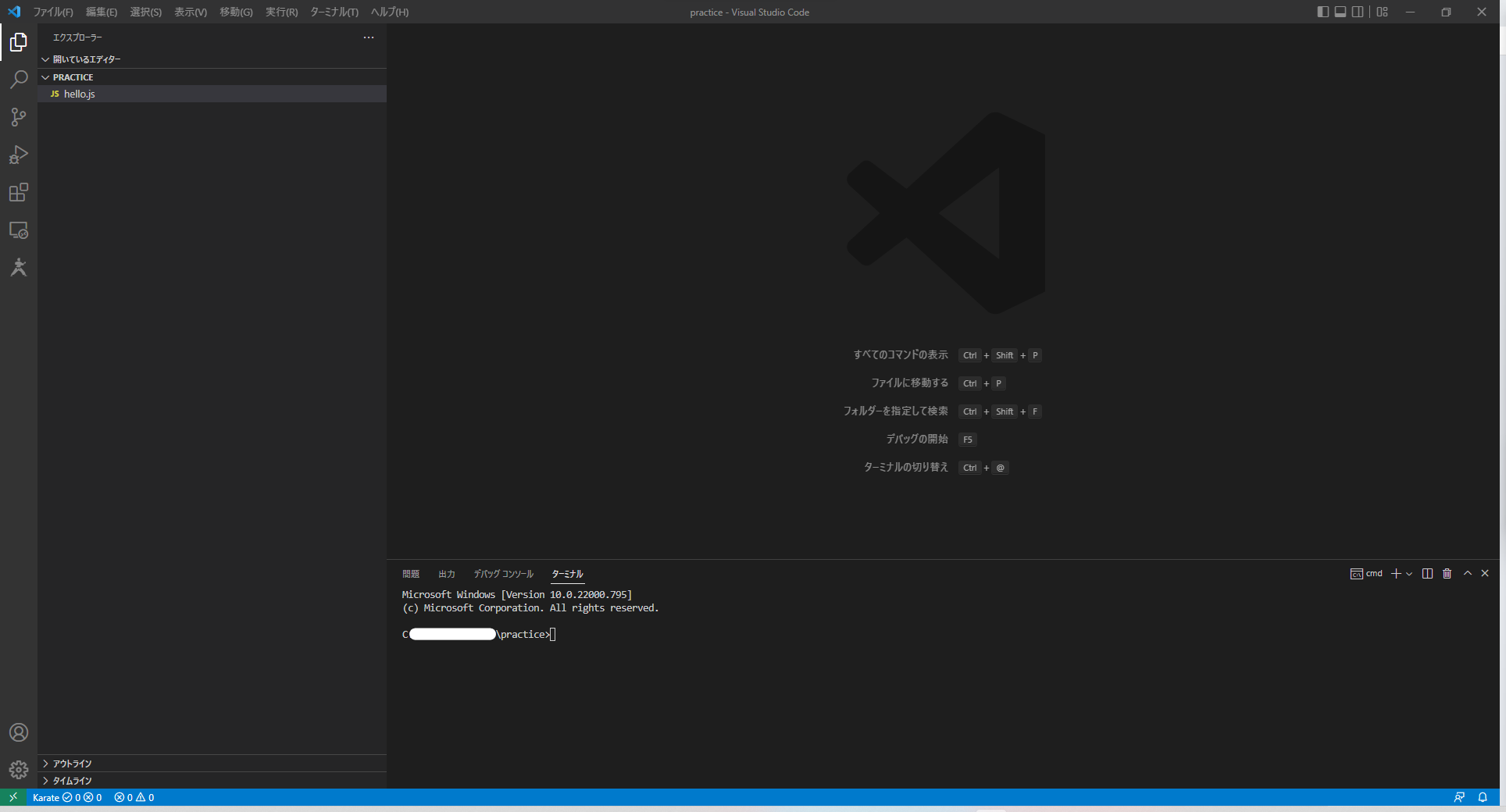Viewport: 1506px width, 812px height.
Task: Open the Accounts icon
Action: tap(19, 732)
